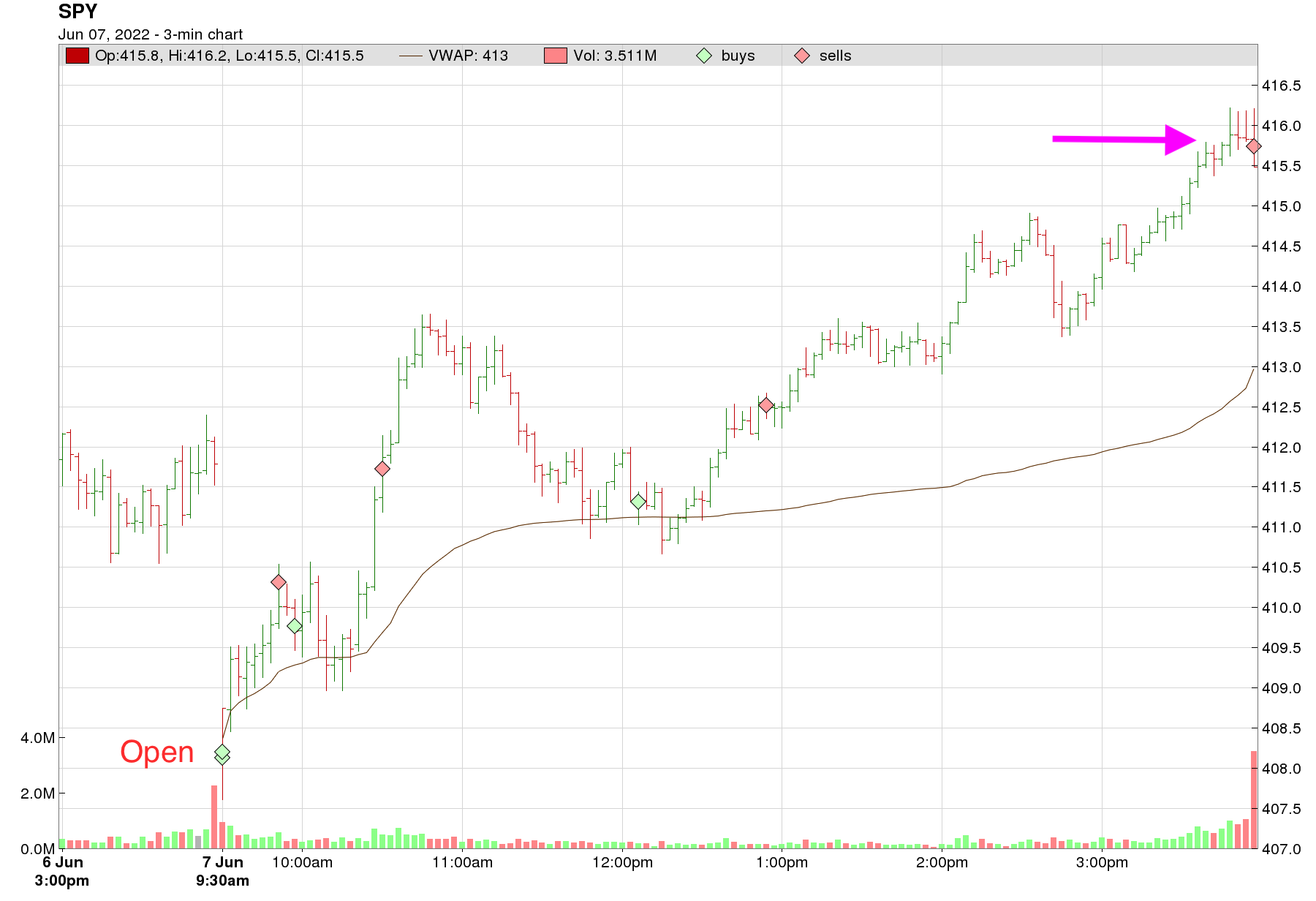Click the '415.5' price axis label
The height and width of the screenshot is (901, 1316).
tap(1282, 166)
